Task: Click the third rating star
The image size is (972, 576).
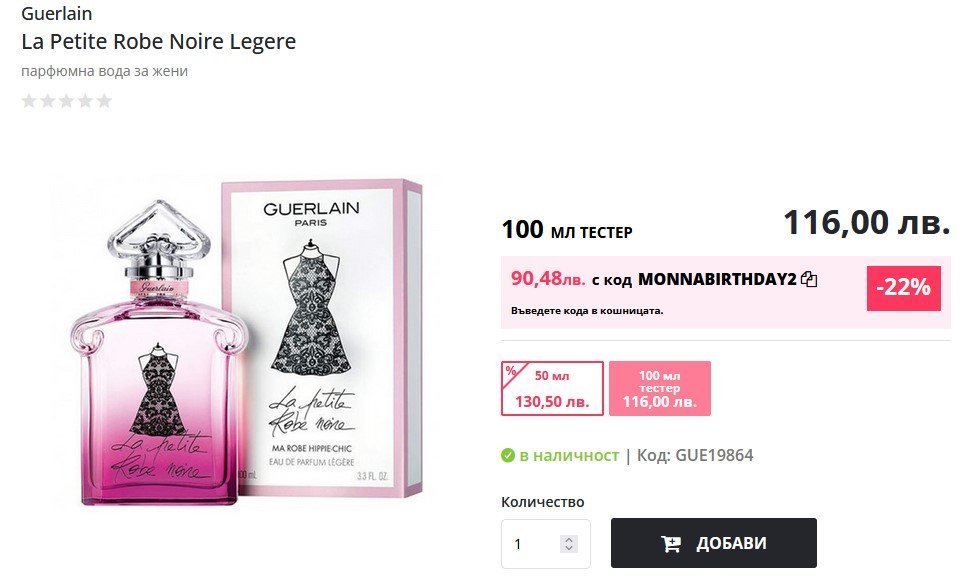Action: click(66, 100)
